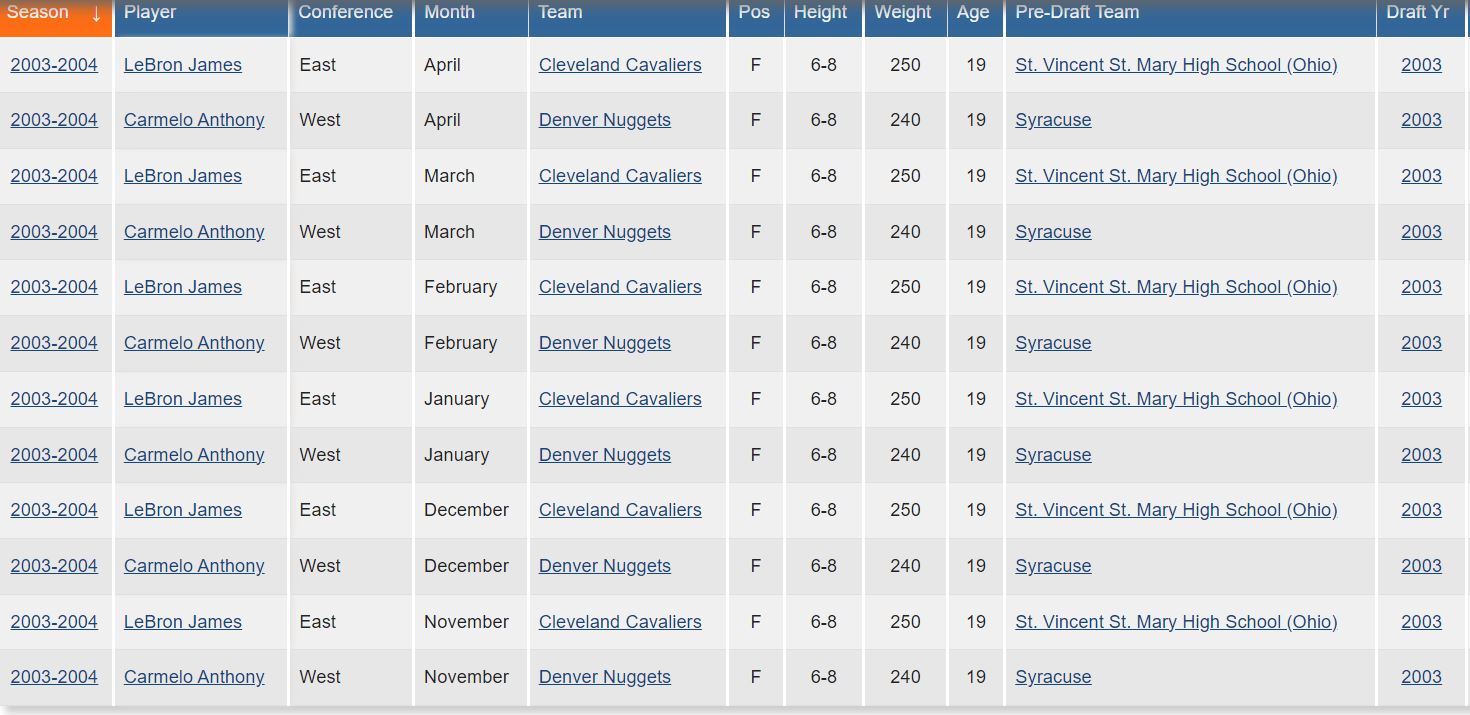Sort by the Conference column header

[x=346, y=12]
